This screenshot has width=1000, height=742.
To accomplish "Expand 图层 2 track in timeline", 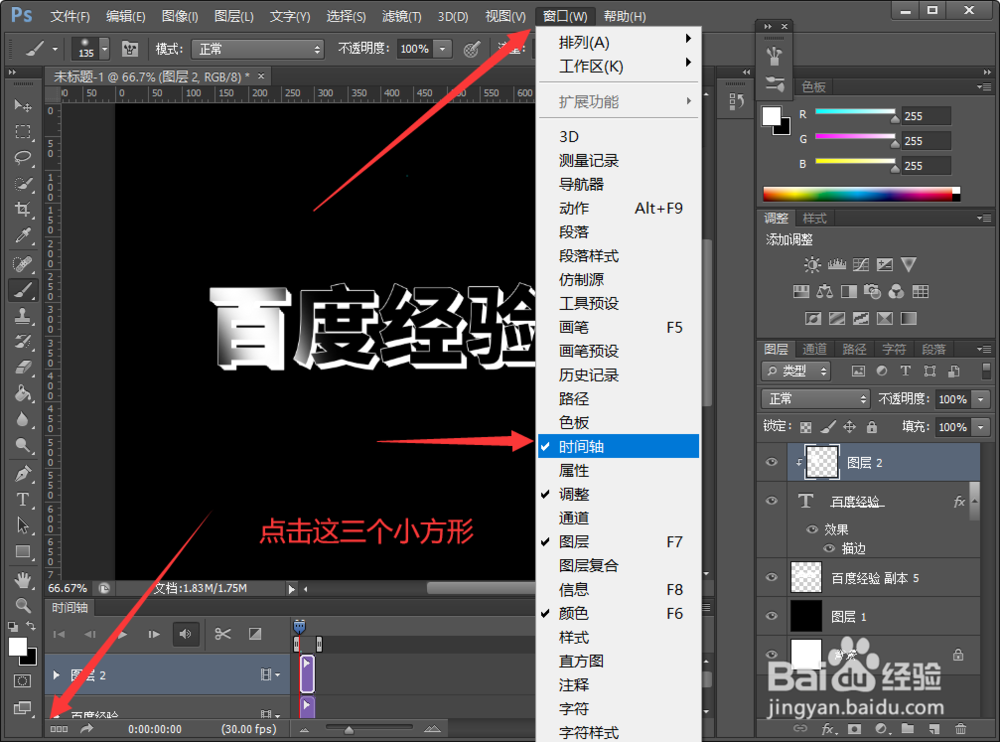I will tap(56, 675).
